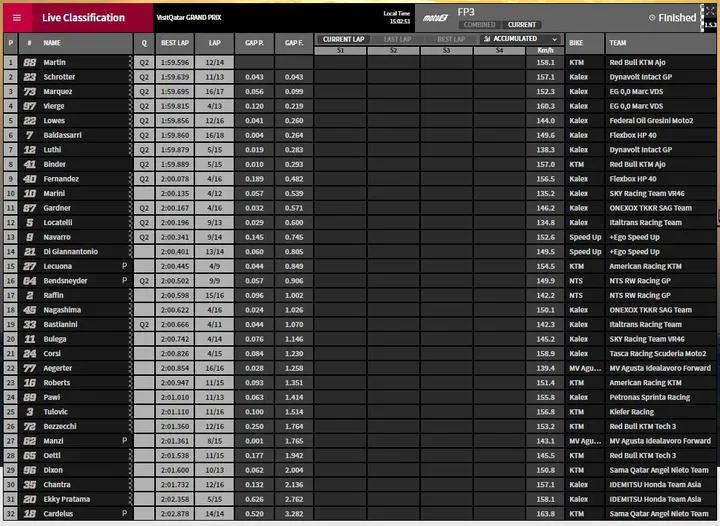Click the Finished status indicator
The image size is (720, 526).
point(673,18)
